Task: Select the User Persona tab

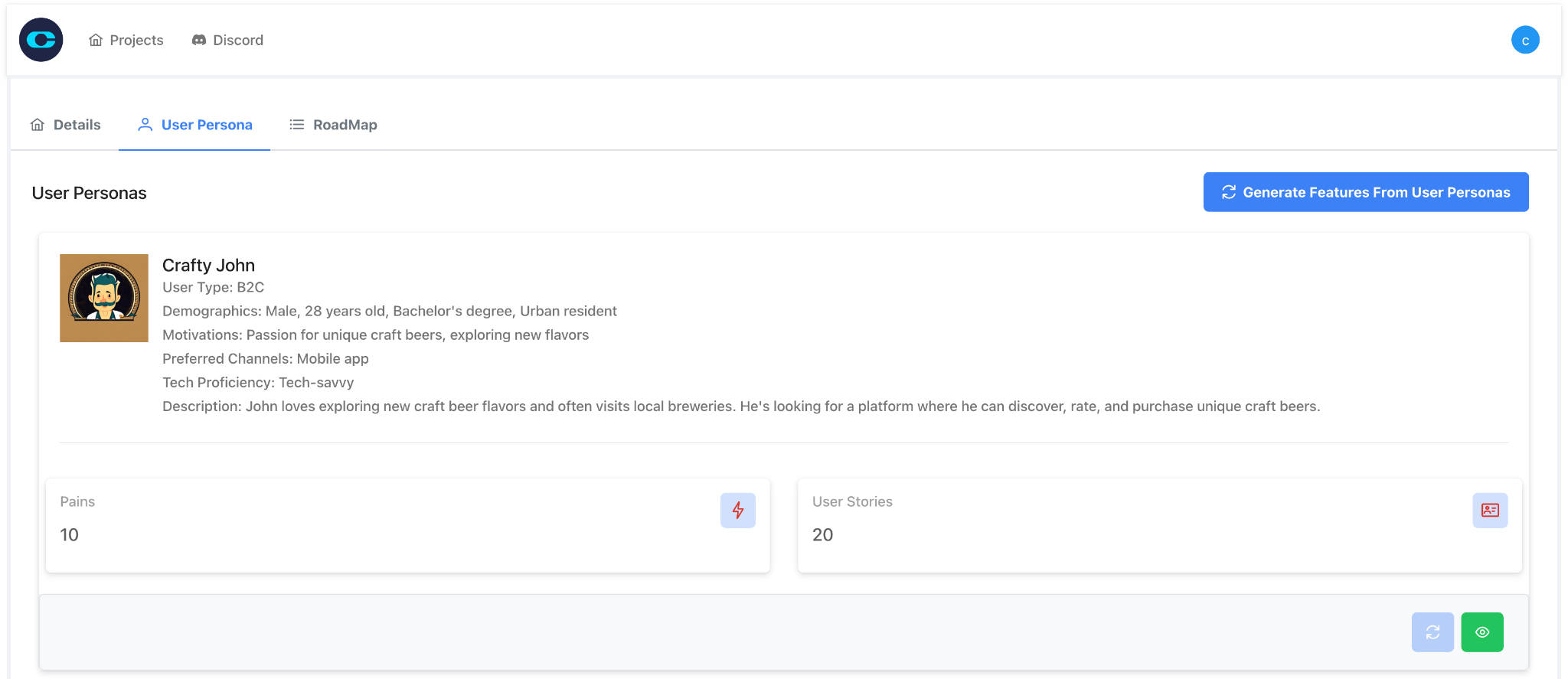Action: tap(195, 125)
